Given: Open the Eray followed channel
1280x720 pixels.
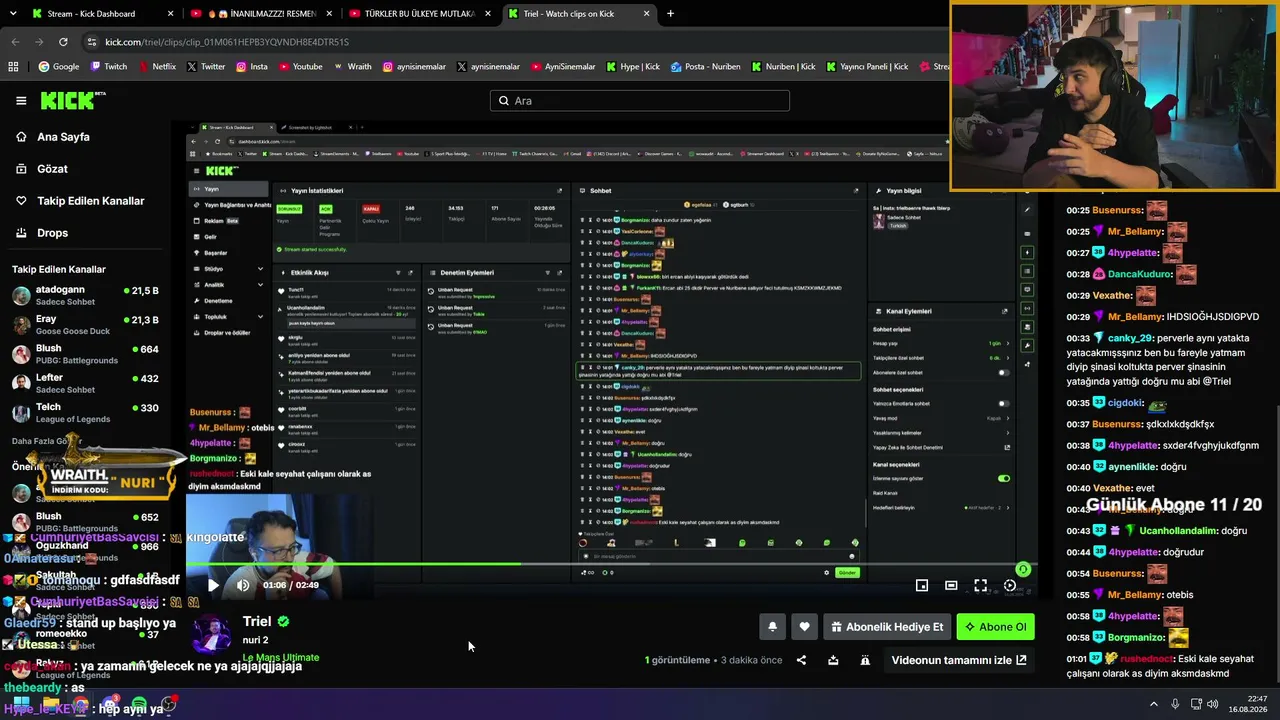Looking at the screenshot, I should 86,325.
